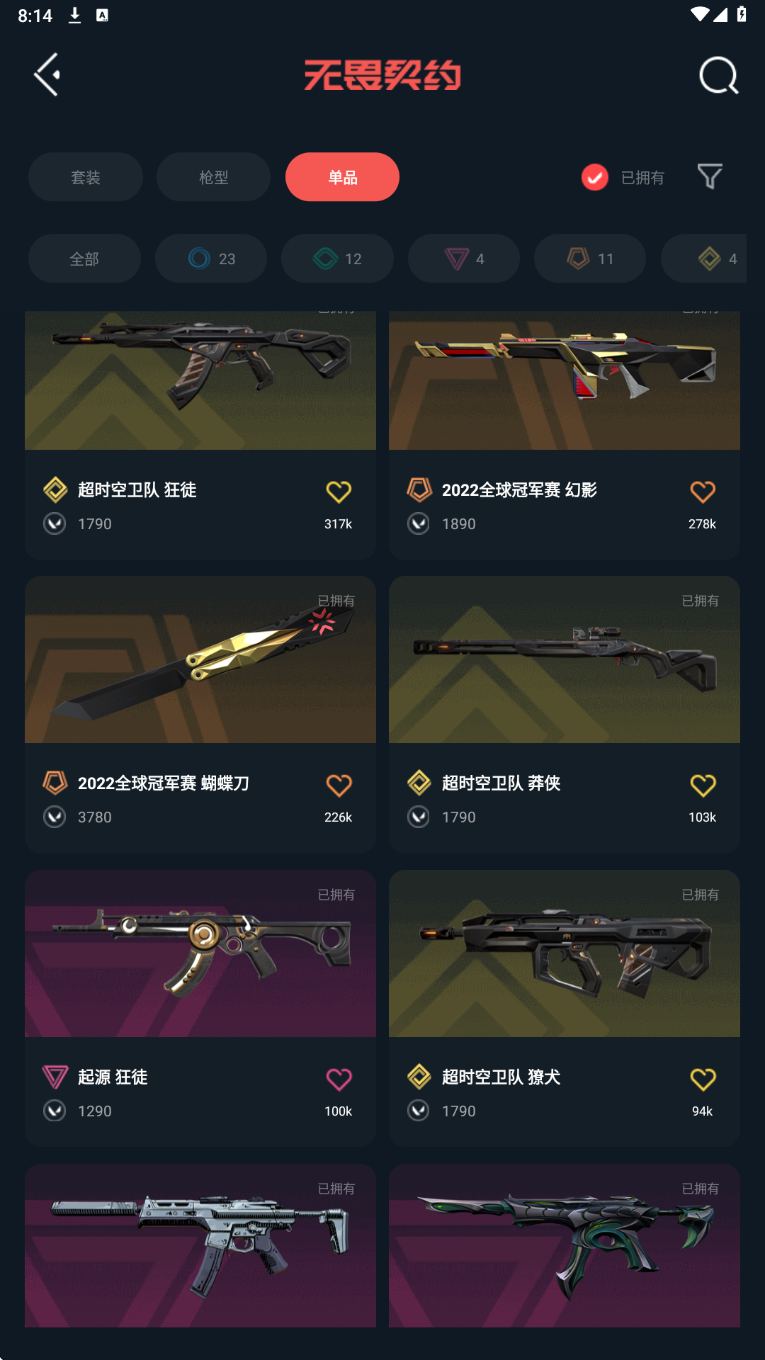Tap the back arrow icon
Screen dimensions: 765x1360
47,75
